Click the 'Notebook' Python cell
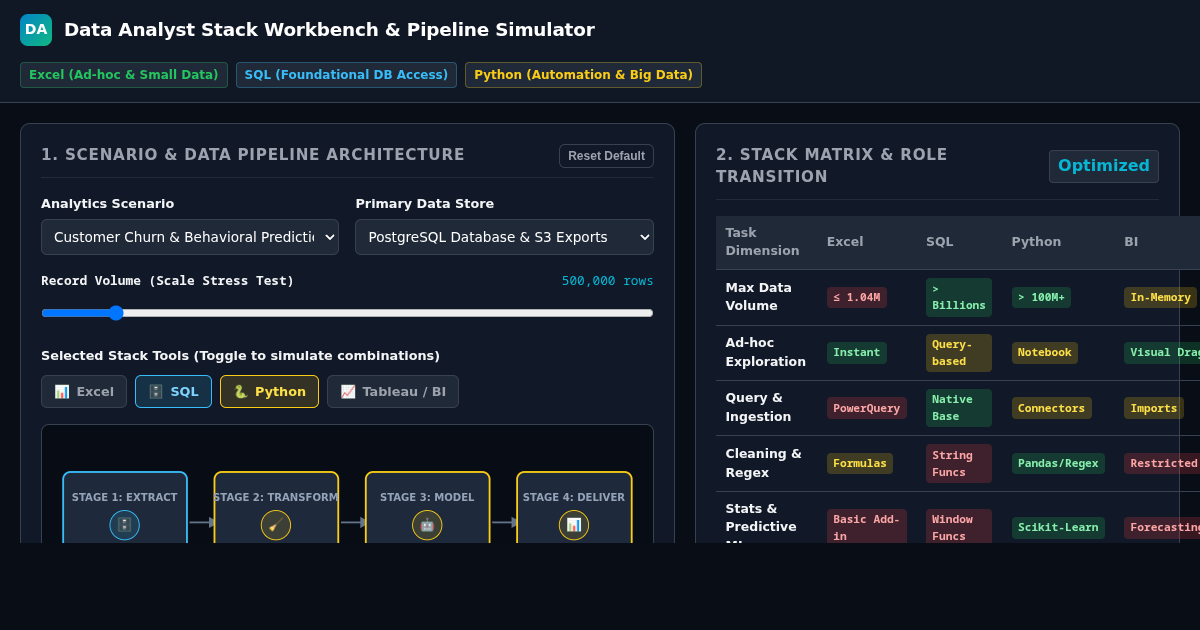1200x630 pixels. coord(1045,353)
